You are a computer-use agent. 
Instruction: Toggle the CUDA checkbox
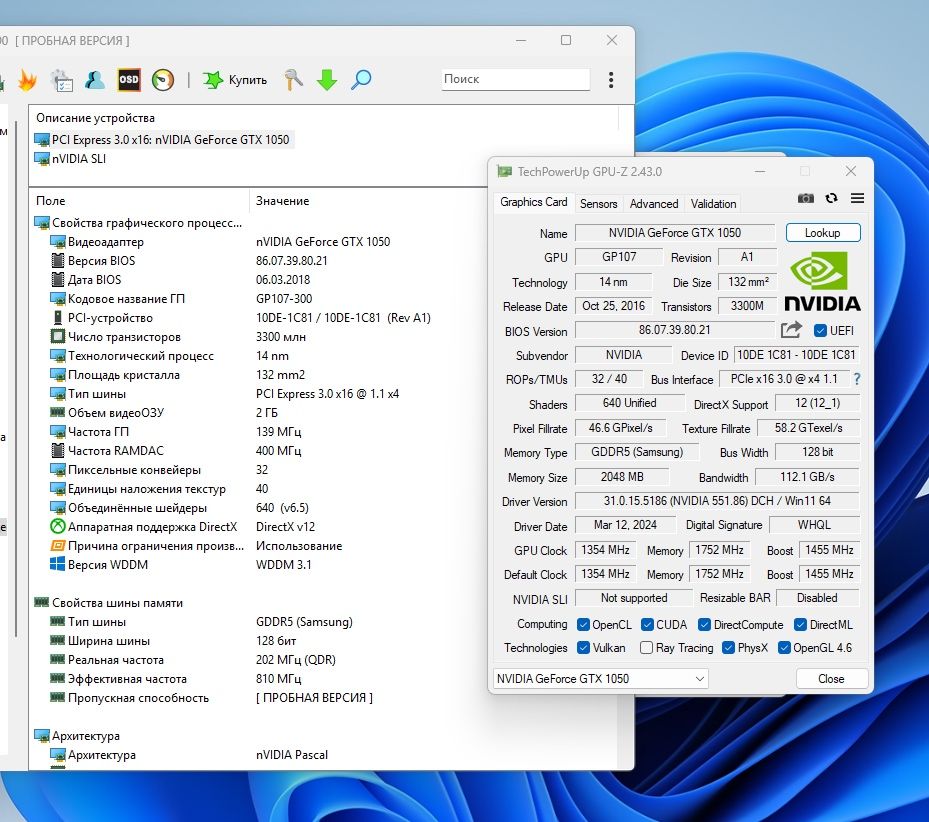(x=647, y=625)
